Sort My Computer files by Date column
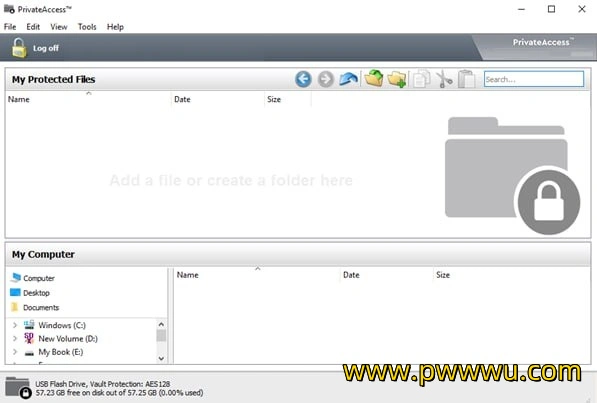Image resolution: width=597 pixels, height=403 pixels. [x=386, y=275]
